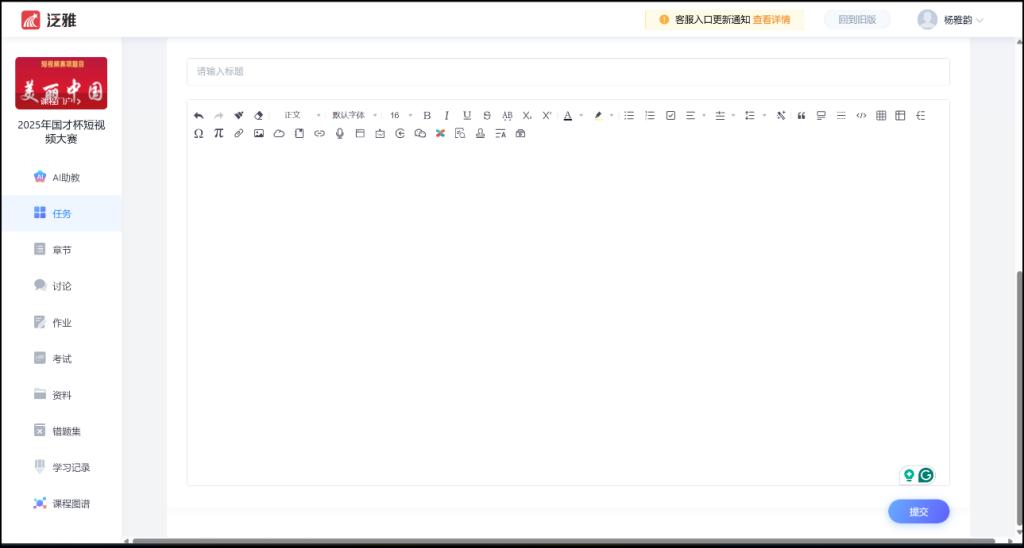
Task: Click the green lightbulb suggestion icon
Action: tap(908, 475)
